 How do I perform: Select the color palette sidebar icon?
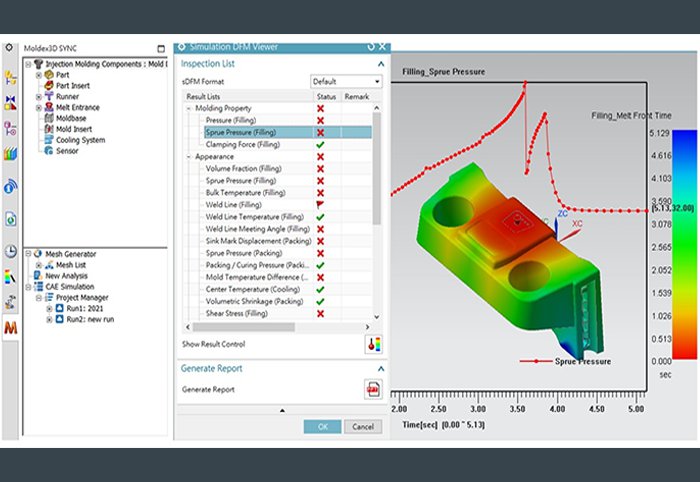[10, 277]
